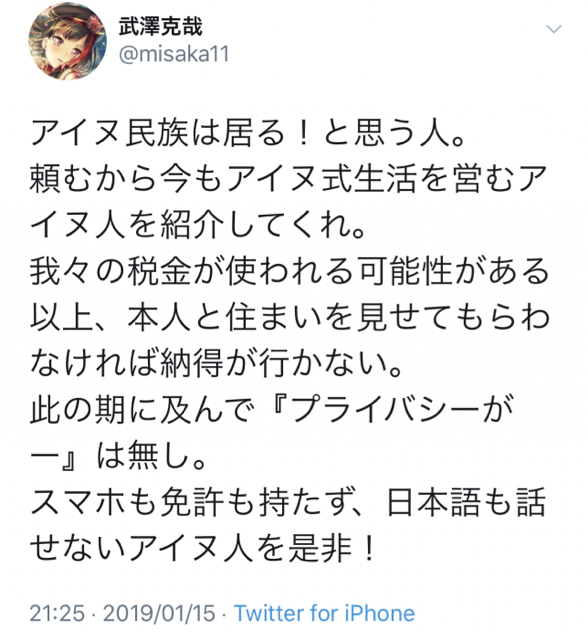Click the 21:25 timestamp
Image resolution: width=588 pixels, height=640 pixels.
point(57,613)
